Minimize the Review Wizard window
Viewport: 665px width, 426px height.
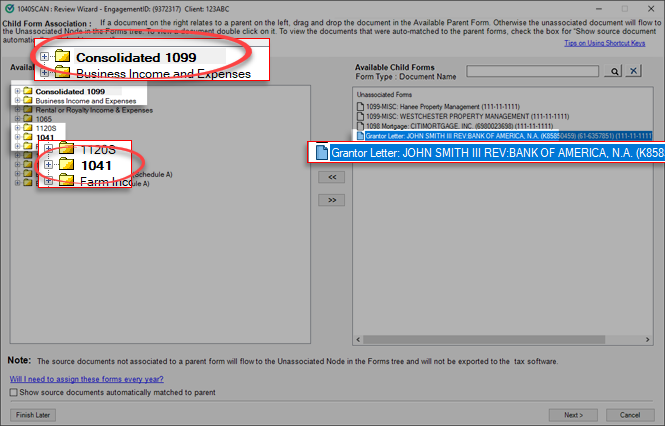click(599, 8)
